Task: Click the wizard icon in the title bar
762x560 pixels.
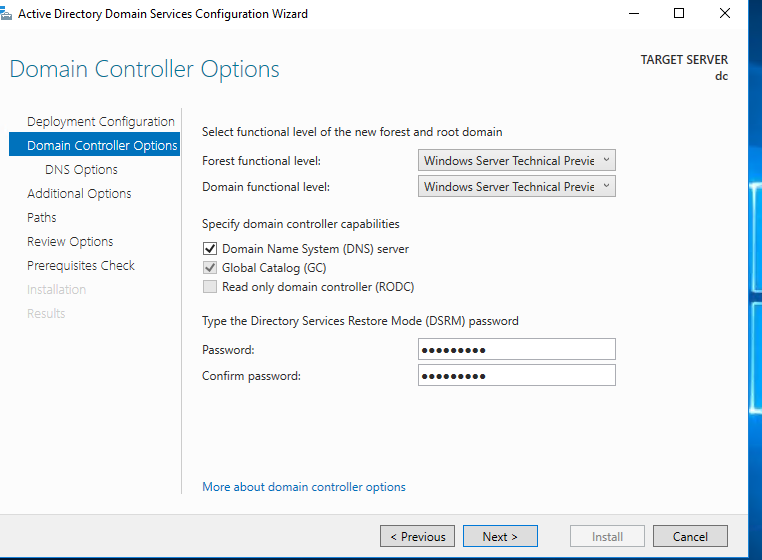Action: (6, 14)
